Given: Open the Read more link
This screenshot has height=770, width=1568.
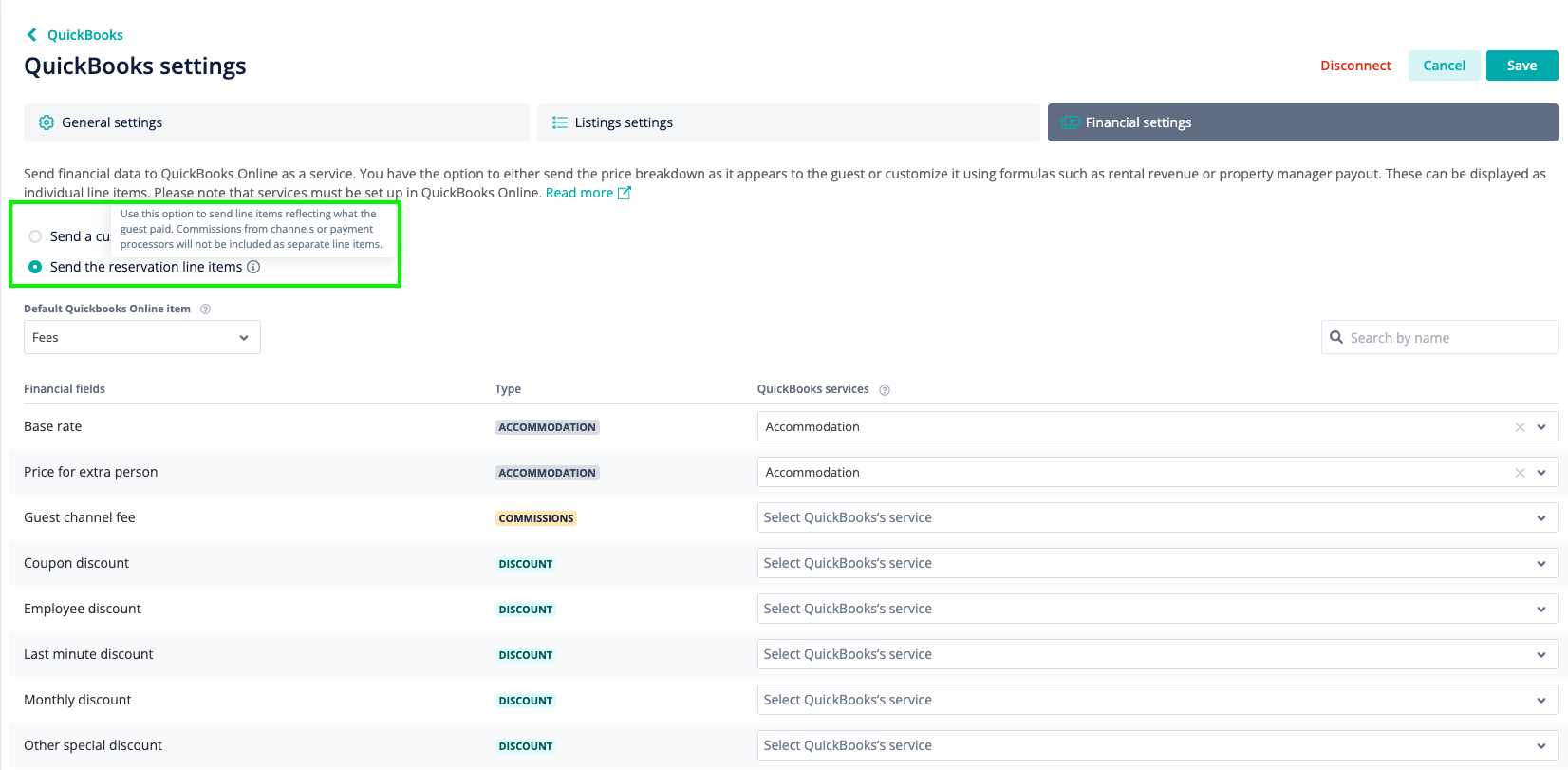Looking at the screenshot, I should point(579,193).
